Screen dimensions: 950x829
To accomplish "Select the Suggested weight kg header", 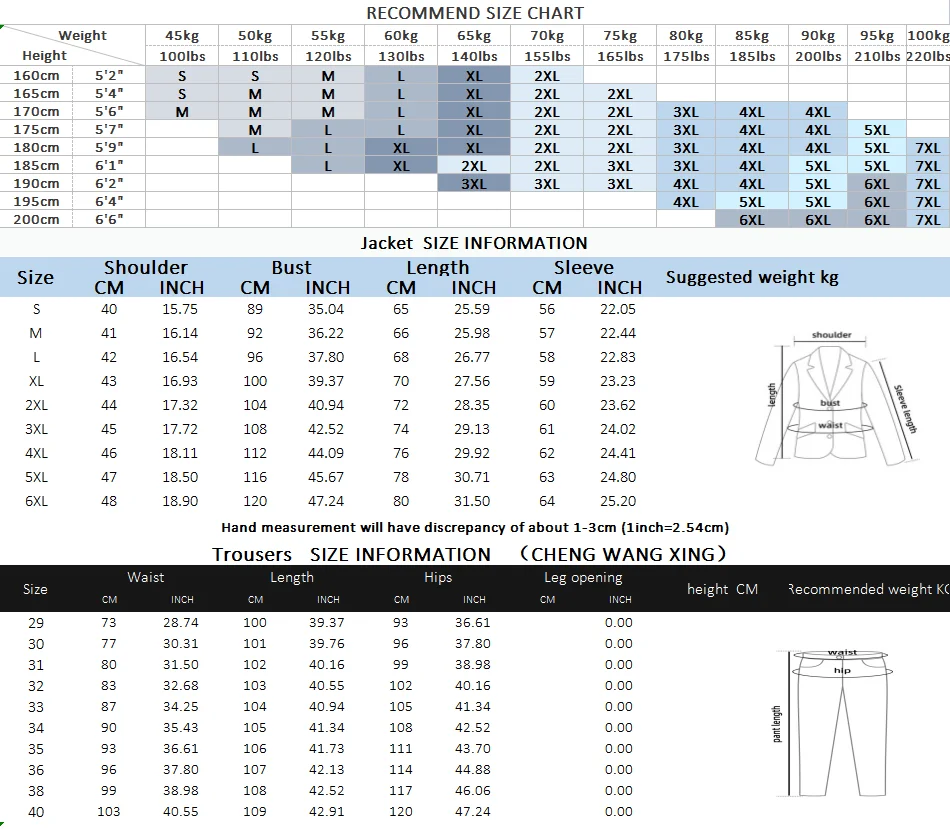I will point(752,277).
